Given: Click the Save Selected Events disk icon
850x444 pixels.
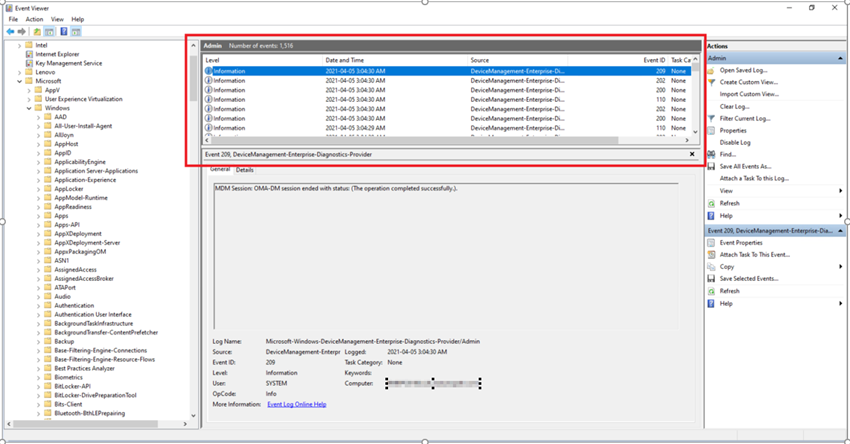Looking at the screenshot, I should click(x=711, y=279).
